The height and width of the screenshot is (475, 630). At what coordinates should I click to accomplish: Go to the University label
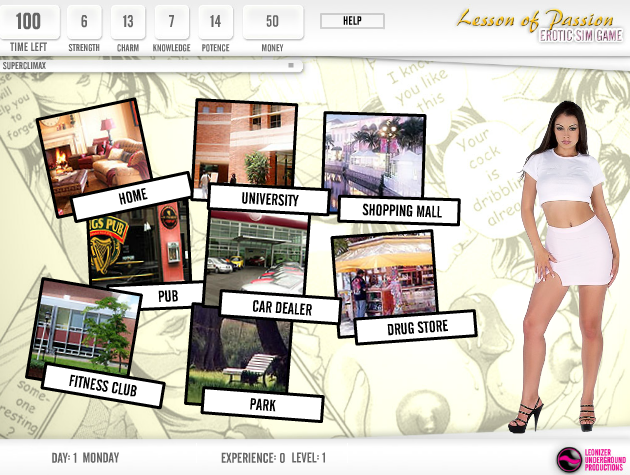tap(269, 199)
